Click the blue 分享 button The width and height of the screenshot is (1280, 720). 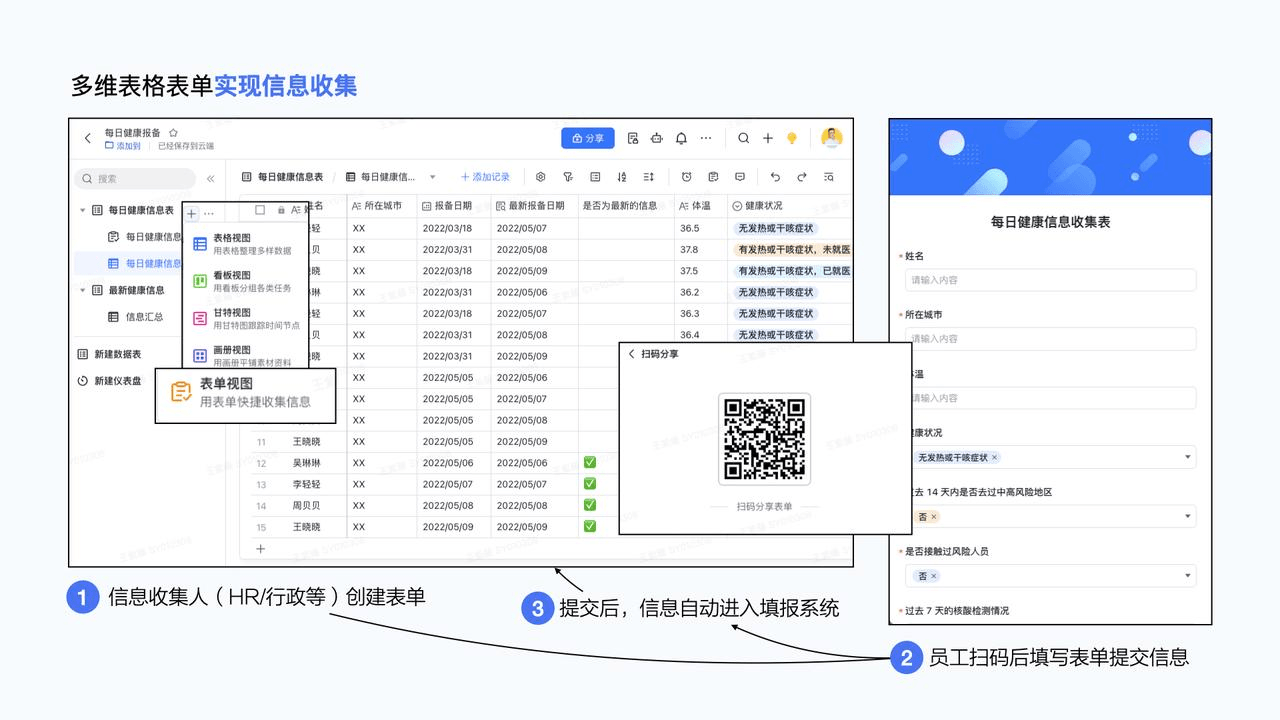point(587,138)
